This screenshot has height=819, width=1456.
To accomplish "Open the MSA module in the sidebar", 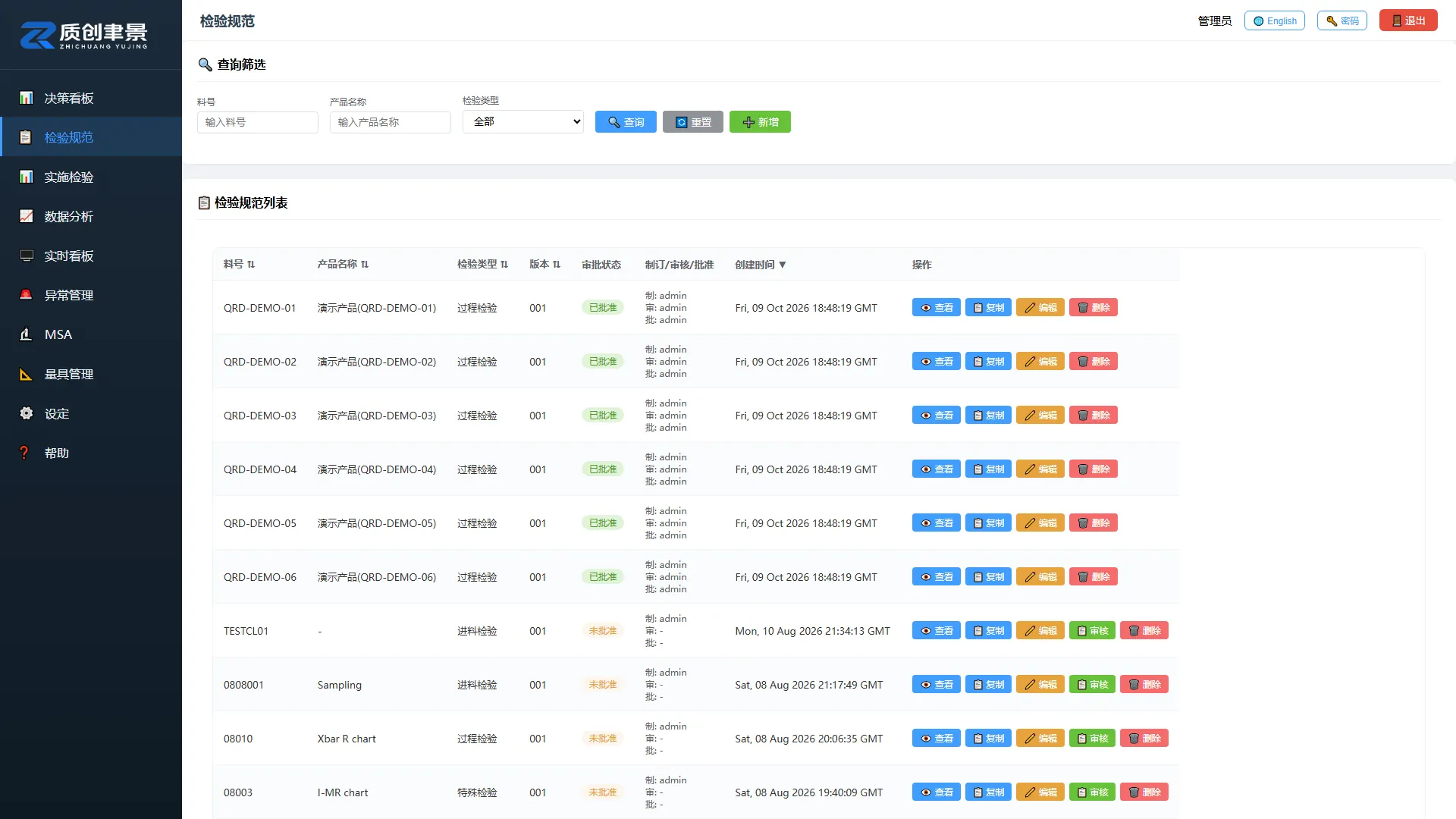I will (x=91, y=334).
